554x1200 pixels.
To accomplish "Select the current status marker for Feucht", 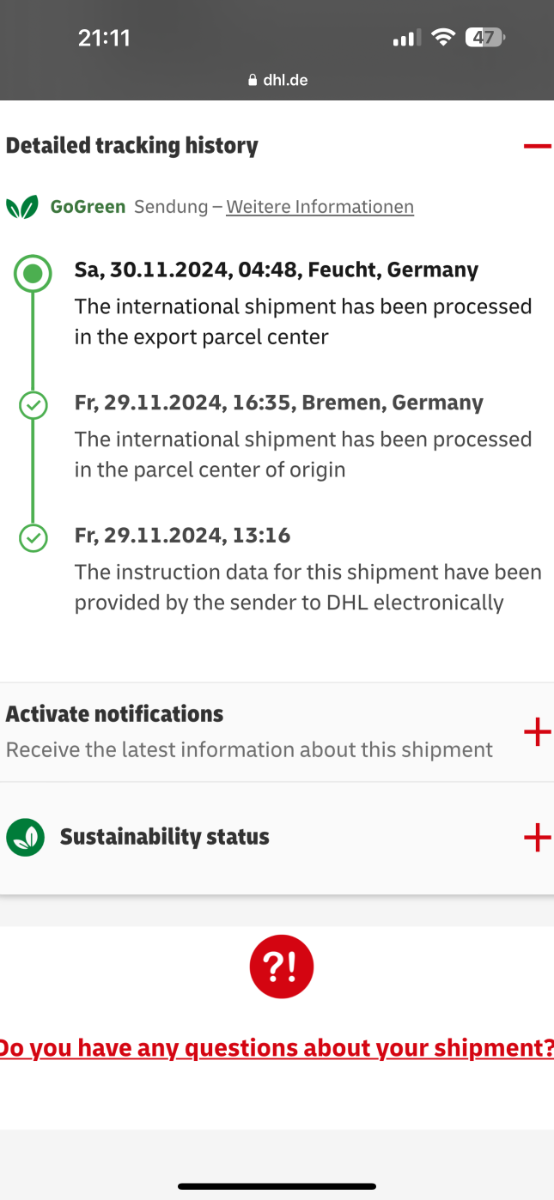I will pos(33,272).
